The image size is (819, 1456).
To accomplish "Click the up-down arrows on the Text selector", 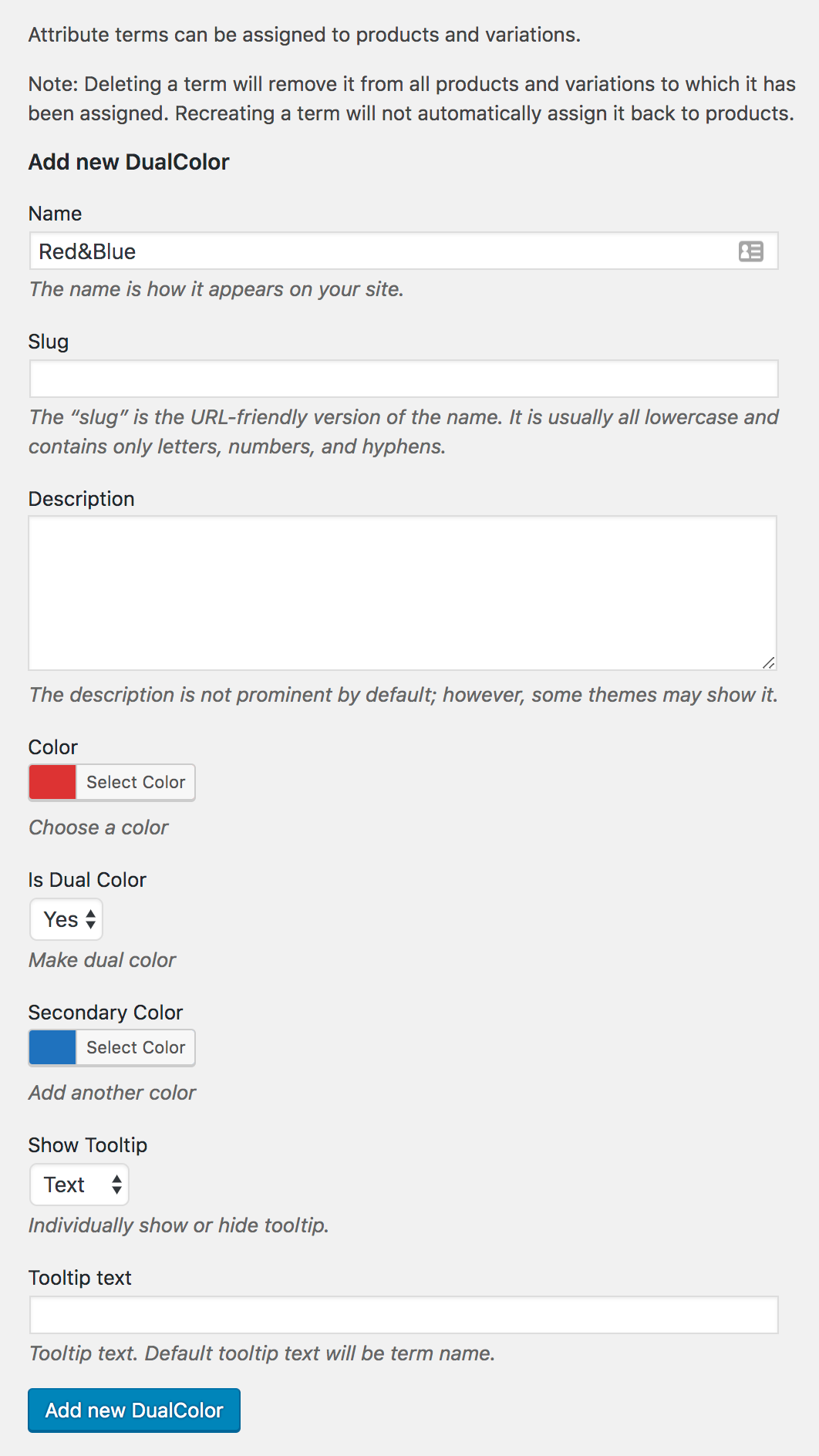I will tap(116, 1185).
